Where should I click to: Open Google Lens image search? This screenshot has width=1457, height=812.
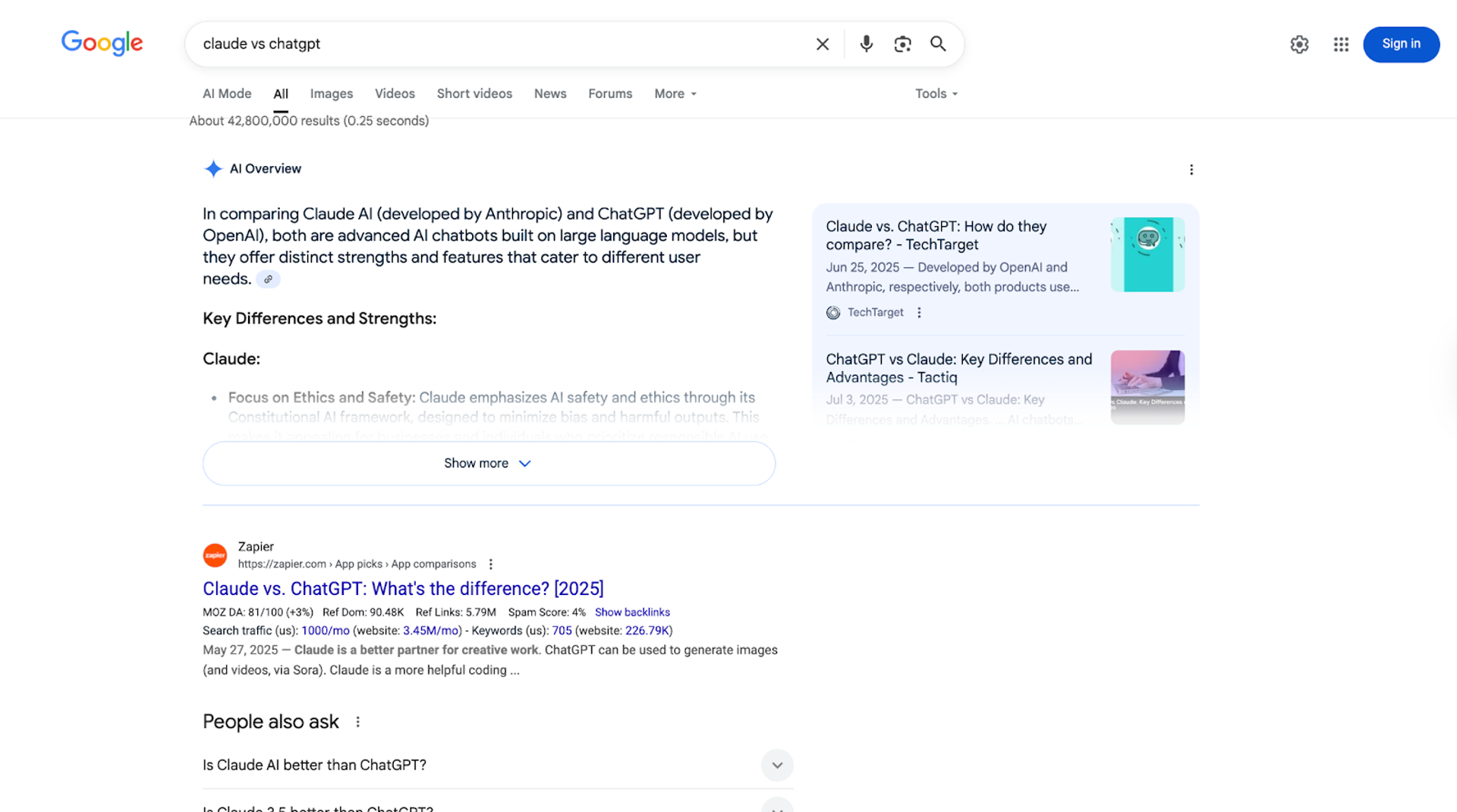902,44
